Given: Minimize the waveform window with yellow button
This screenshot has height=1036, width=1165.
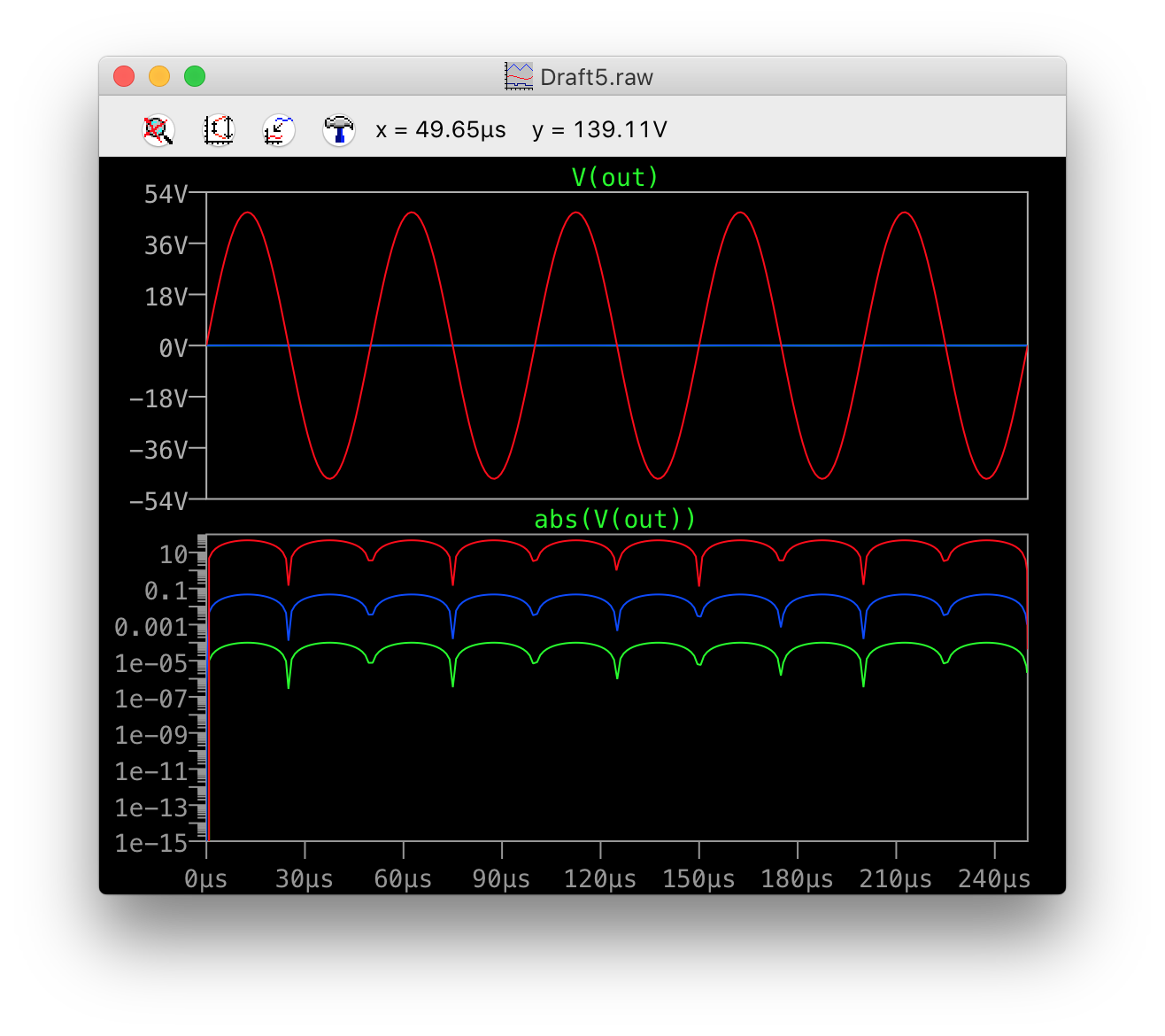Looking at the screenshot, I should pos(159,77).
